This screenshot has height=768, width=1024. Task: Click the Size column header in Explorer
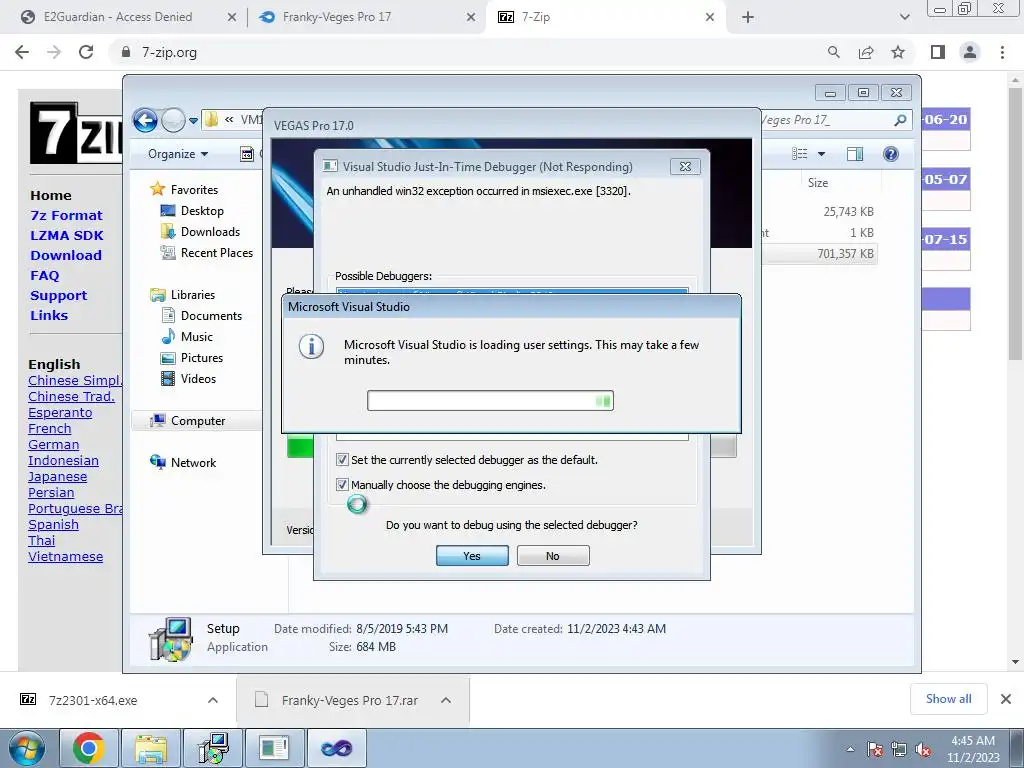tap(818, 183)
